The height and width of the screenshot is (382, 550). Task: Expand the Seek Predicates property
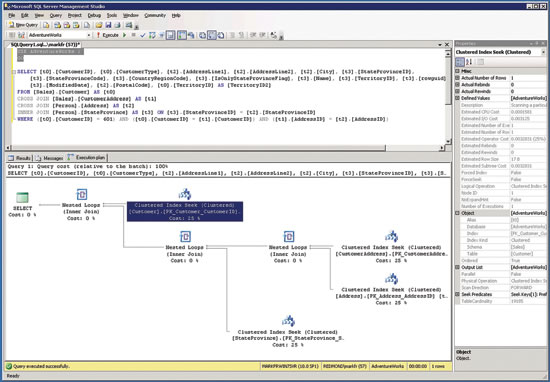pyautogui.click(x=457, y=294)
